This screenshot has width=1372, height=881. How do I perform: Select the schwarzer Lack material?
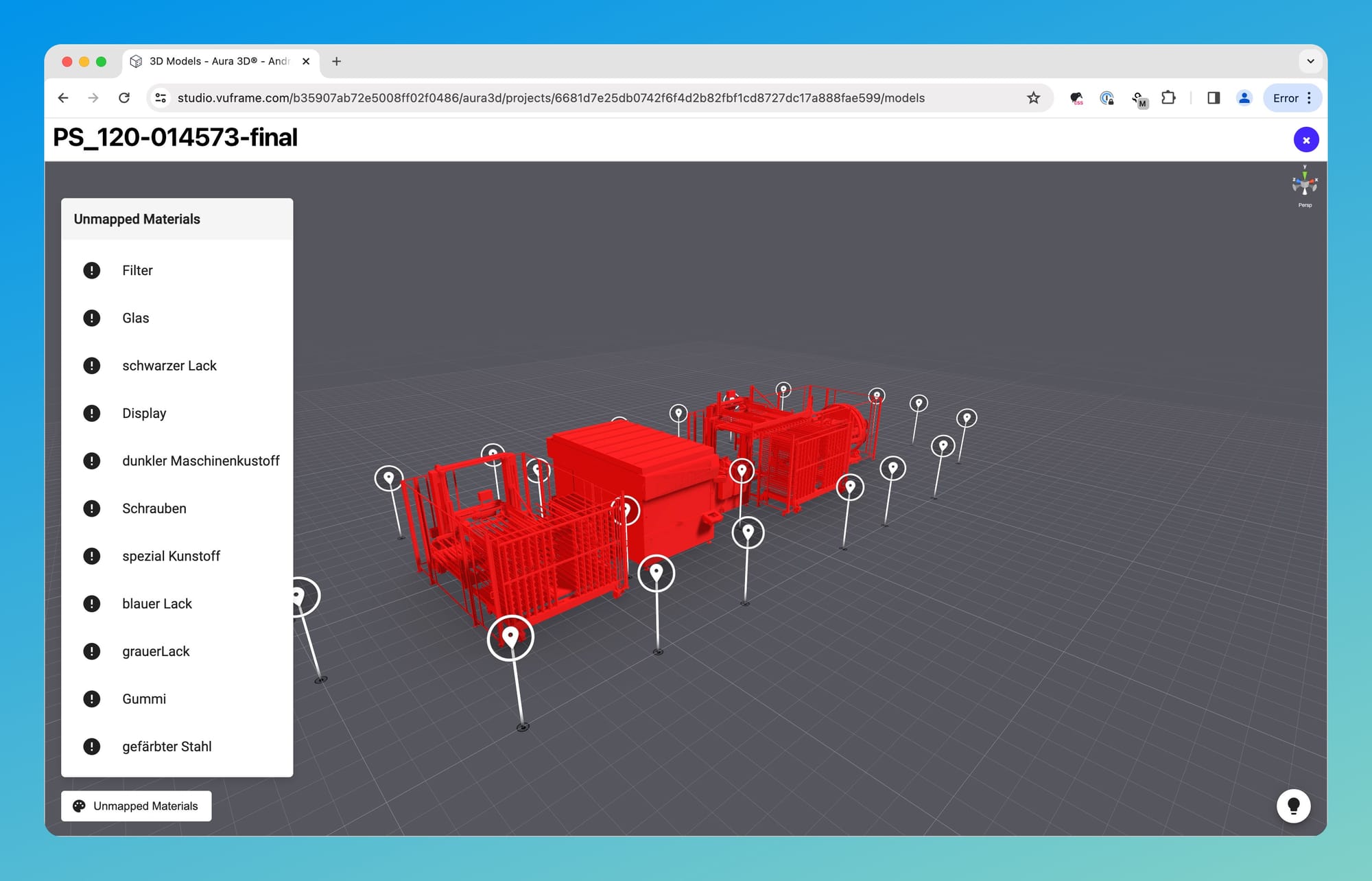(x=177, y=366)
